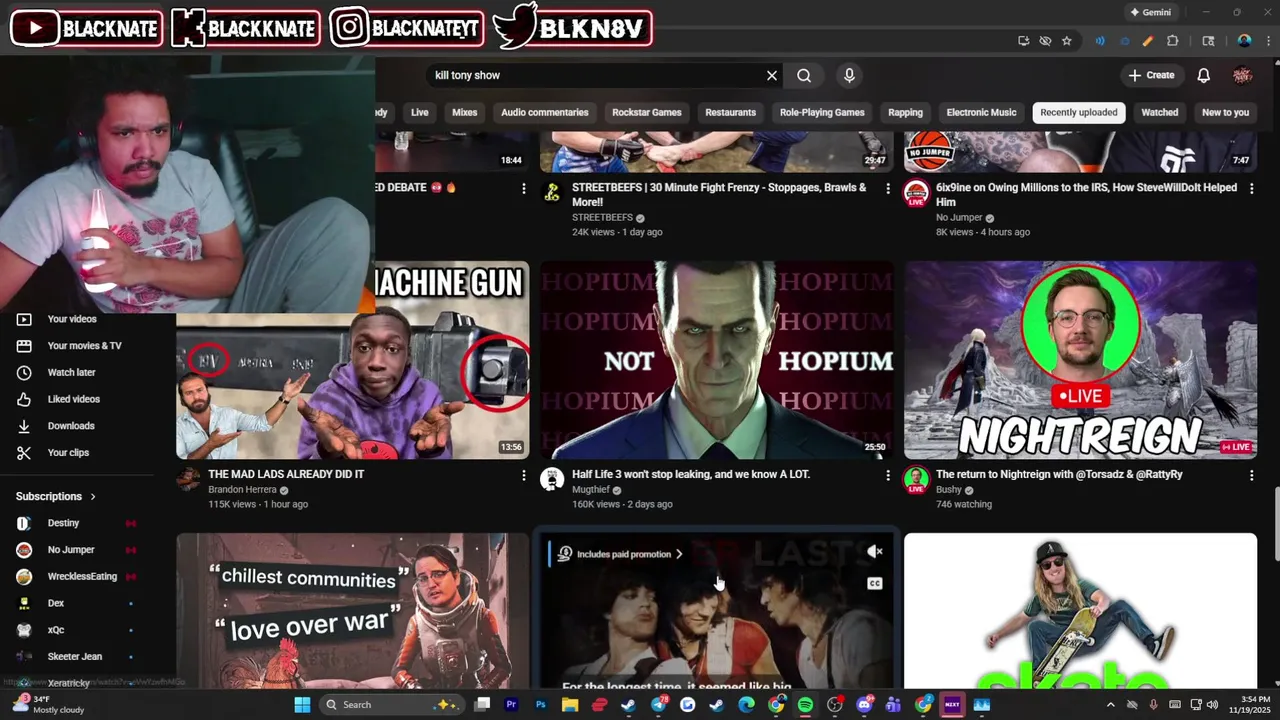Image resolution: width=1280 pixels, height=720 pixels.
Task: Select the Mixes filter chip
Action: (x=465, y=112)
